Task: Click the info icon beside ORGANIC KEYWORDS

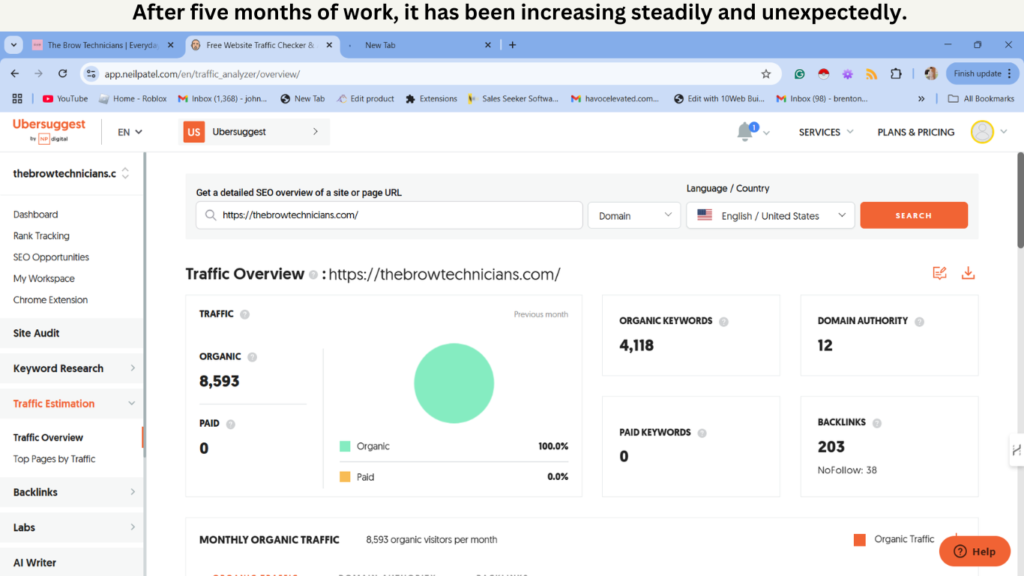Action: (x=724, y=321)
